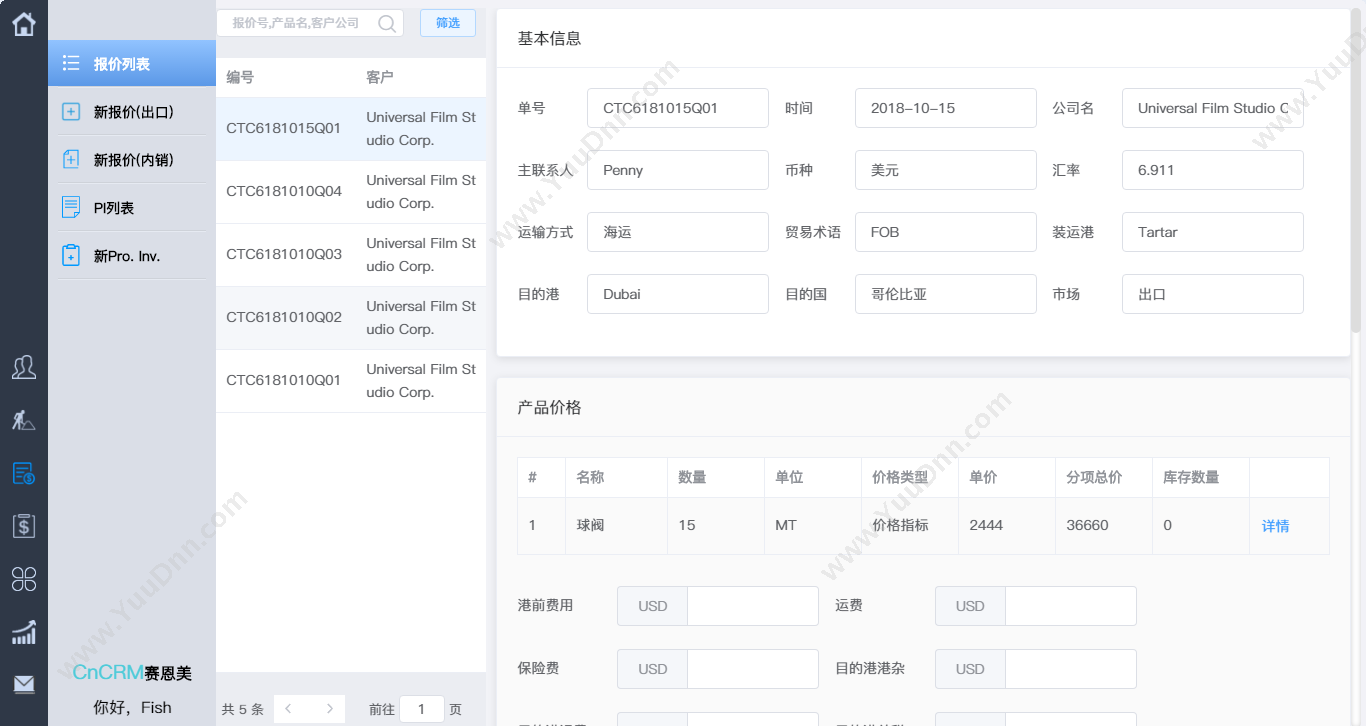Click the 贸易术语 field FOB

click(x=946, y=232)
